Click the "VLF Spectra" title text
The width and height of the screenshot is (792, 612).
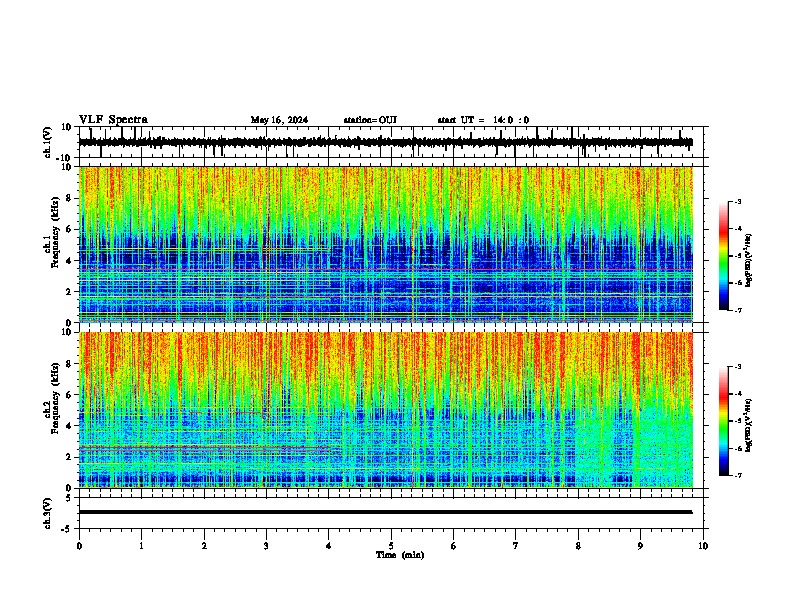113,120
